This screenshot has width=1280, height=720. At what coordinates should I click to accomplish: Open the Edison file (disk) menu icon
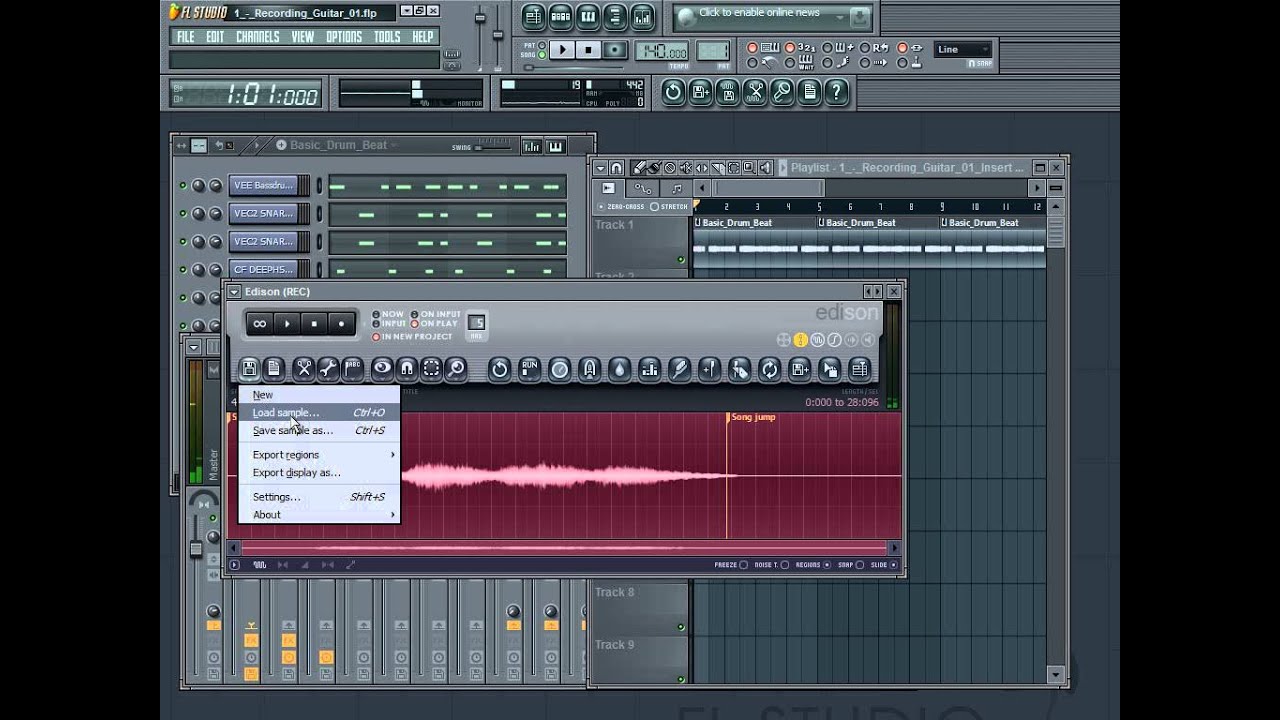pos(249,369)
